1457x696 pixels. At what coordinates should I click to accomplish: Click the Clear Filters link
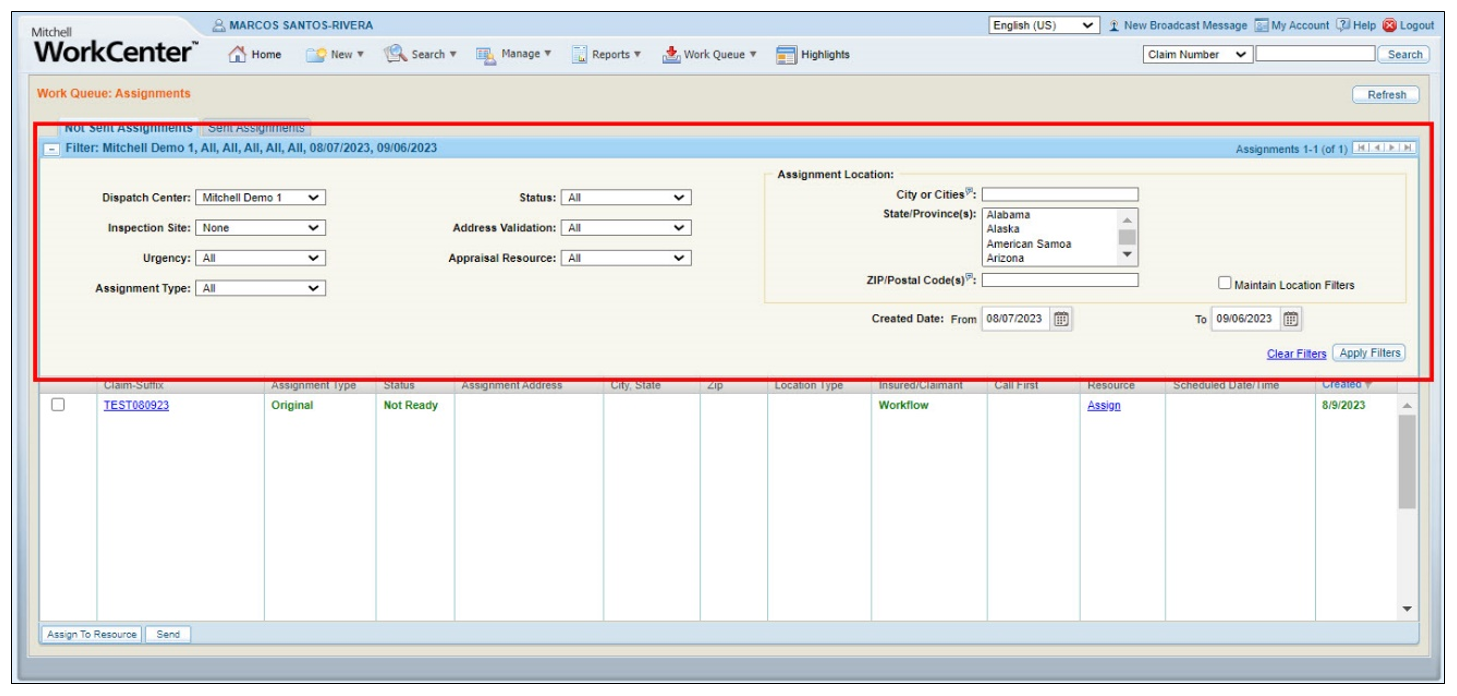[x=1296, y=354]
